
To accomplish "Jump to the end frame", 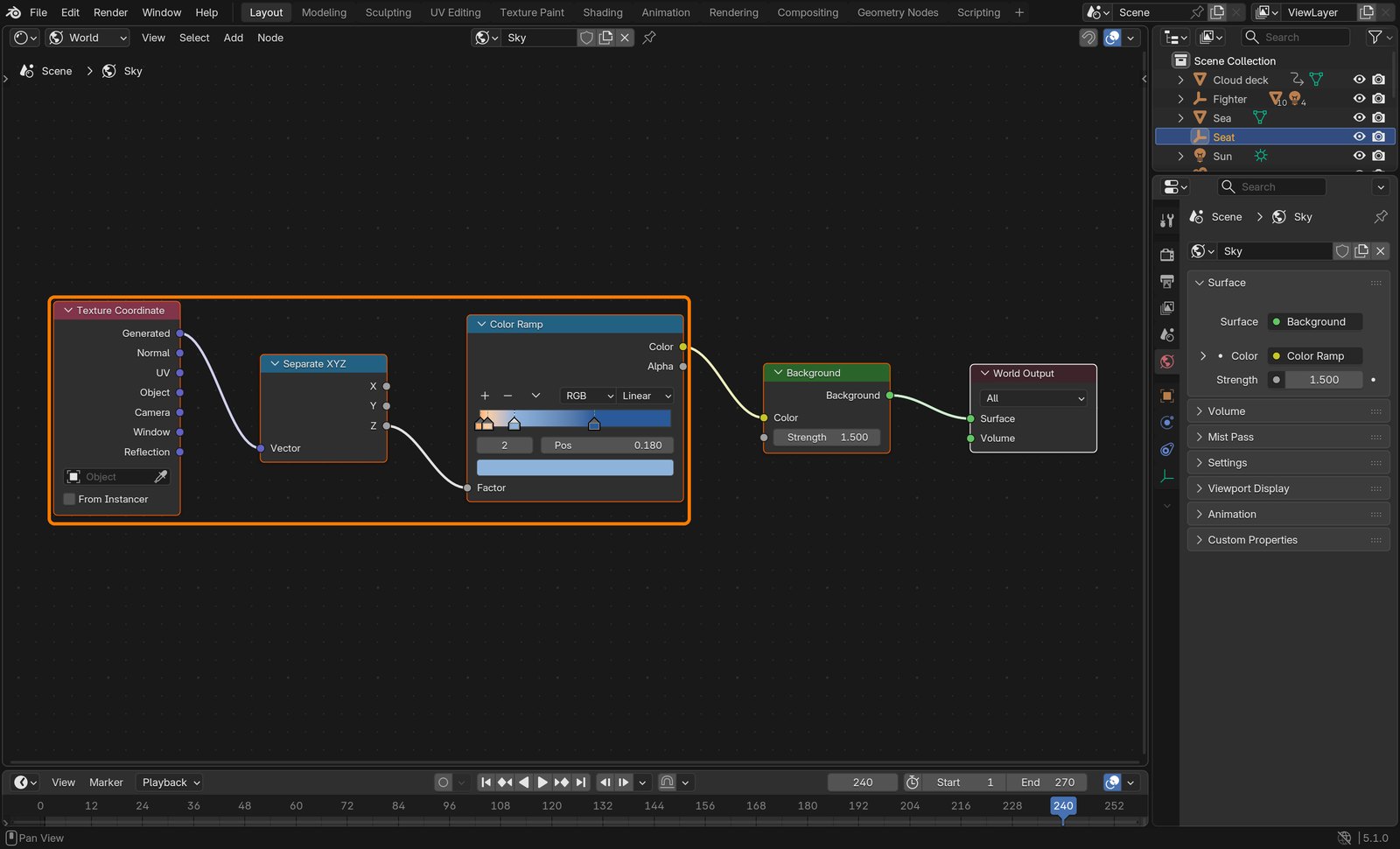I will (581, 782).
